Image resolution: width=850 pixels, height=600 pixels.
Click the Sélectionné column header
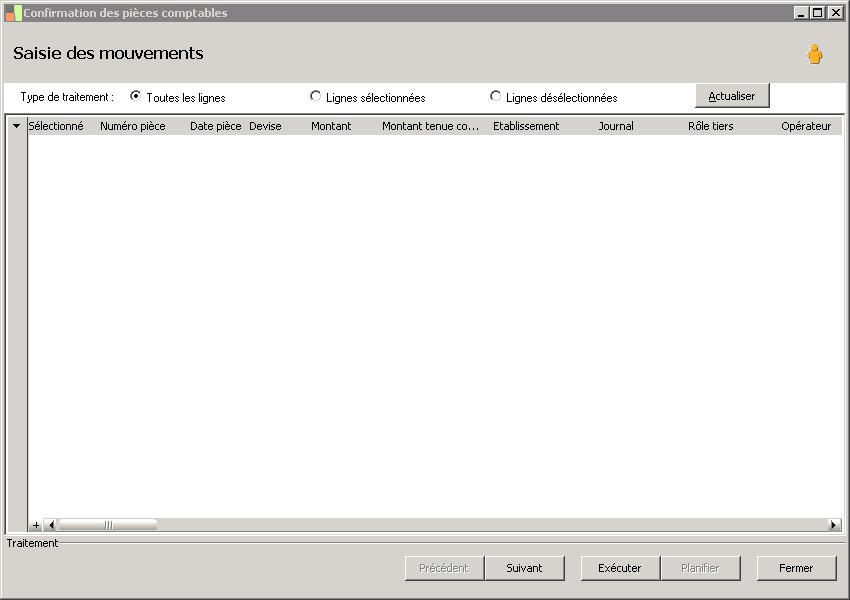tap(56, 126)
